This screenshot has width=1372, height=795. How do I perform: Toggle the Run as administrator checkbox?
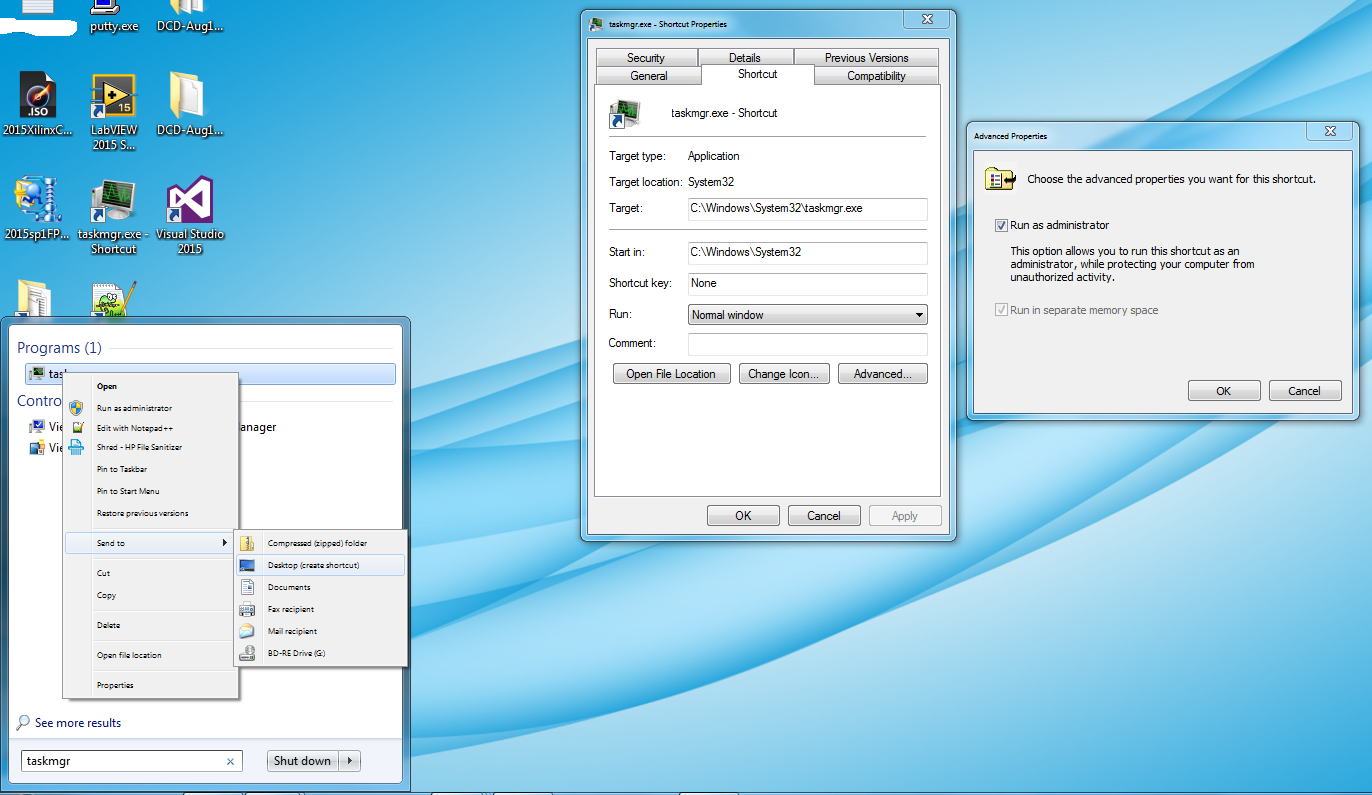[x=1001, y=226]
